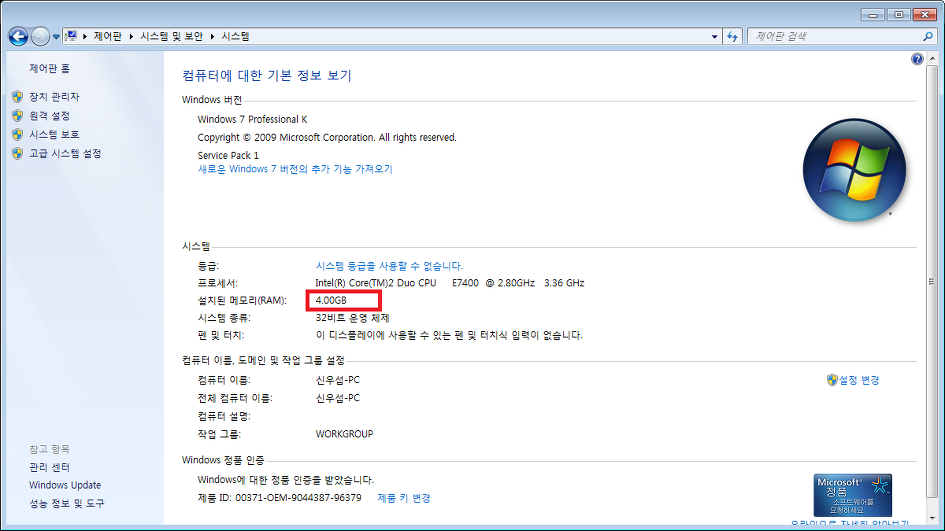Open 원격 설정 from the sidebar
The height and width of the screenshot is (531, 945).
[49, 115]
